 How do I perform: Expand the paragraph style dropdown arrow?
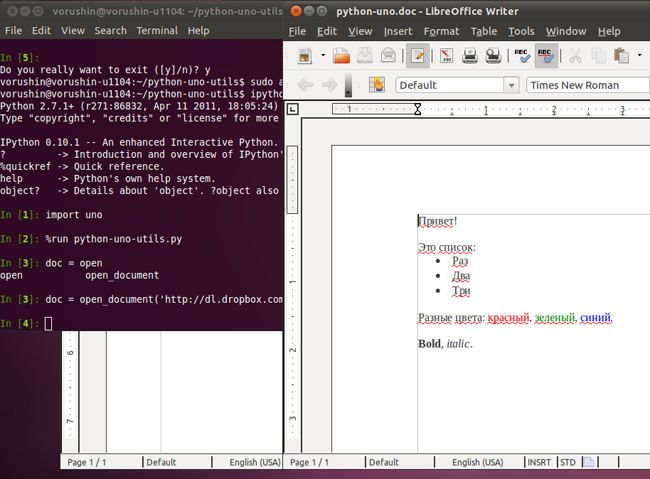click(512, 85)
